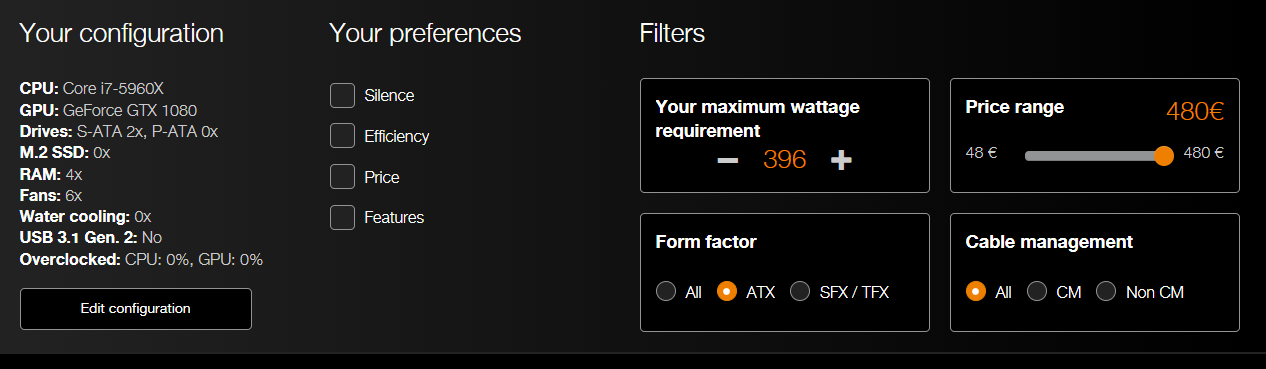Choose the CM cable management option

1037,292
